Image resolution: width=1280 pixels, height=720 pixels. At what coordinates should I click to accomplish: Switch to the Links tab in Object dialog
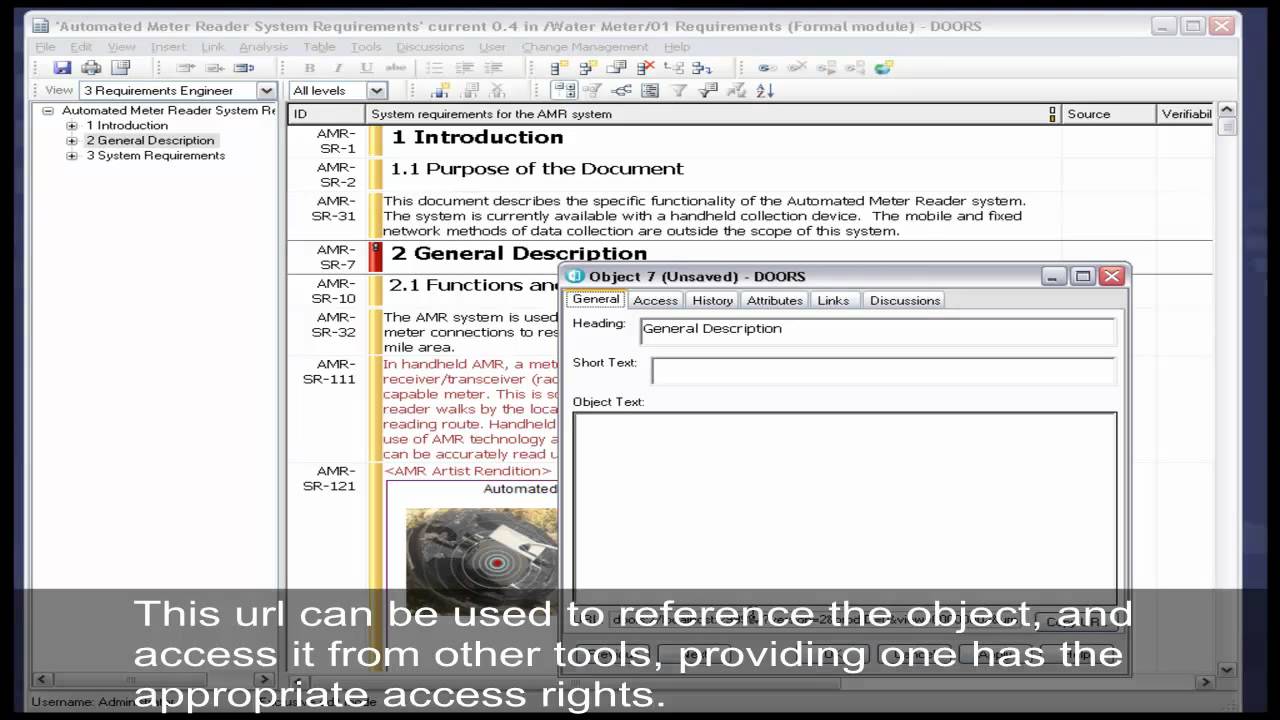tap(833, 300)
